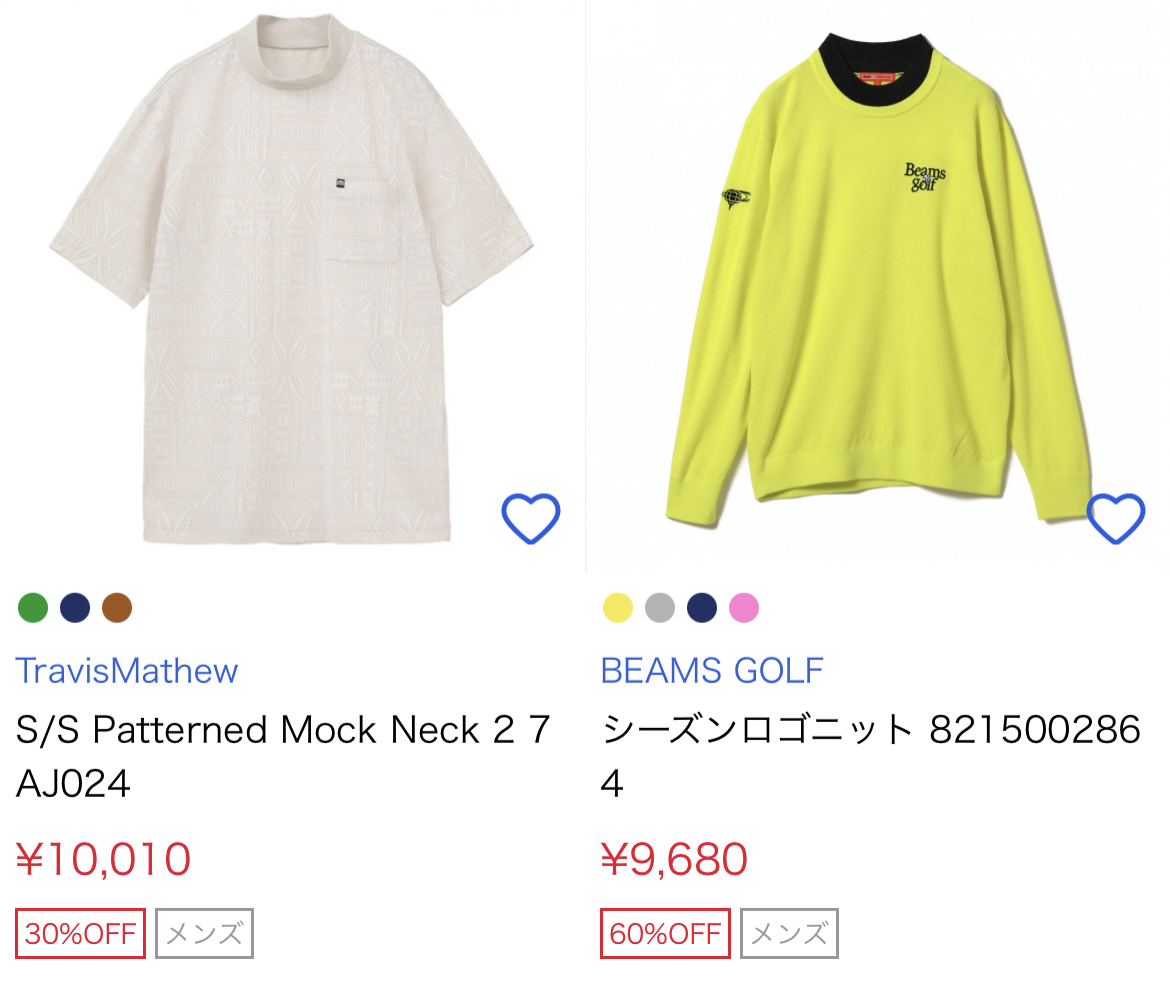
Task: Select the pink color swatch
Action: click(x=744, y=607)
